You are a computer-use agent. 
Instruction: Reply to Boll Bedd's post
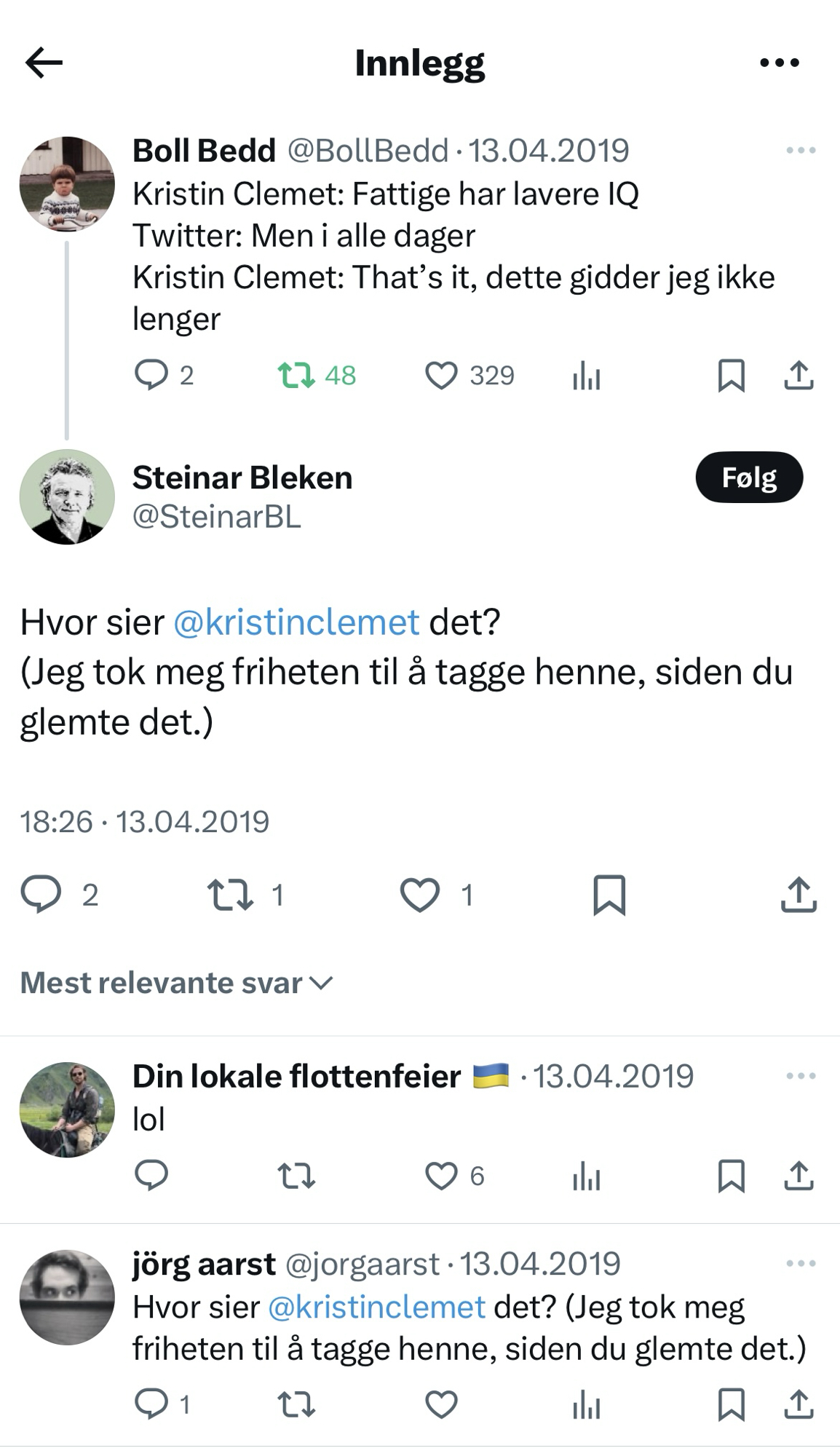click(x=151, y=376)
